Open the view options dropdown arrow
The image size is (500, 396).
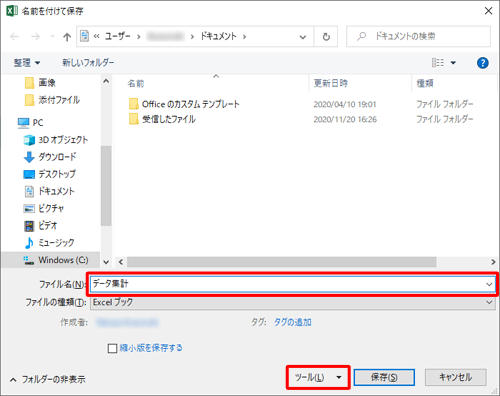click(x=453, y=63)
